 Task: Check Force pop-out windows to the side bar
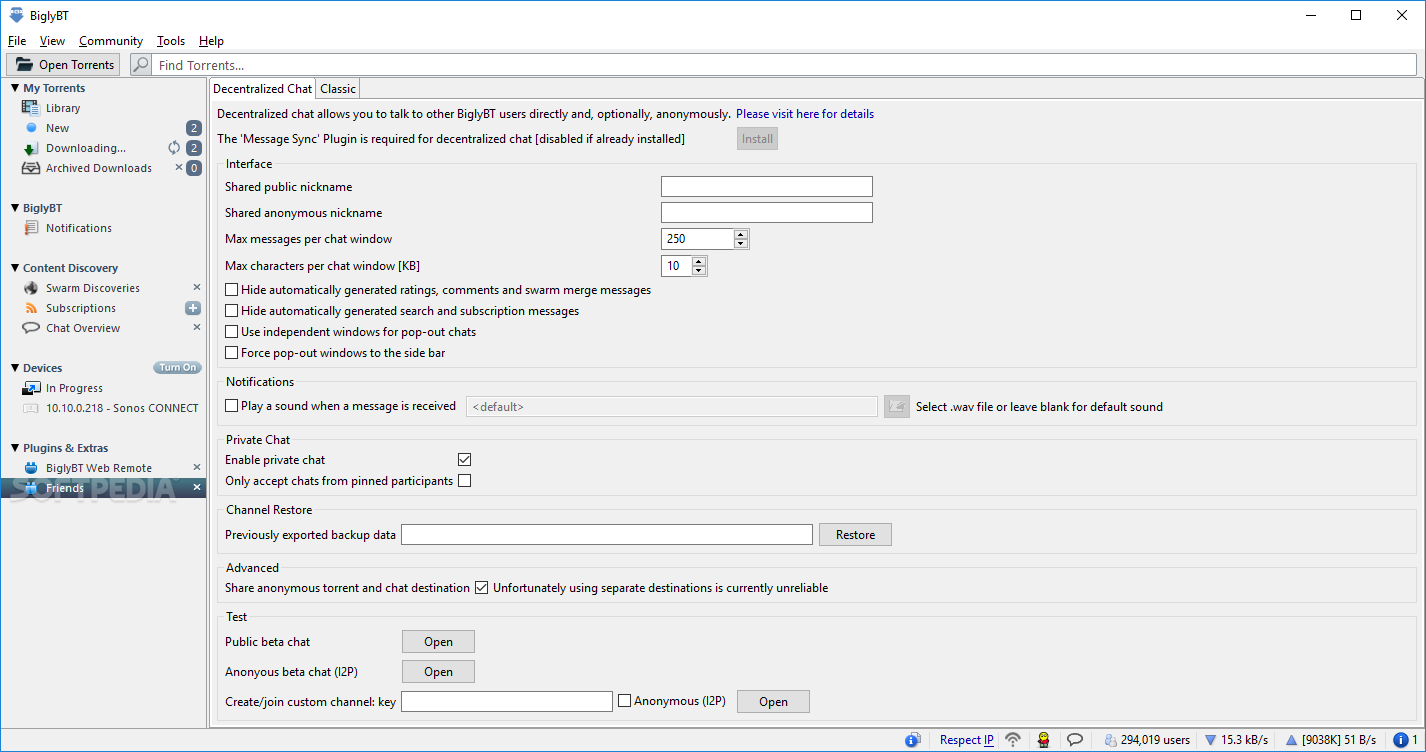click(232, 353)
